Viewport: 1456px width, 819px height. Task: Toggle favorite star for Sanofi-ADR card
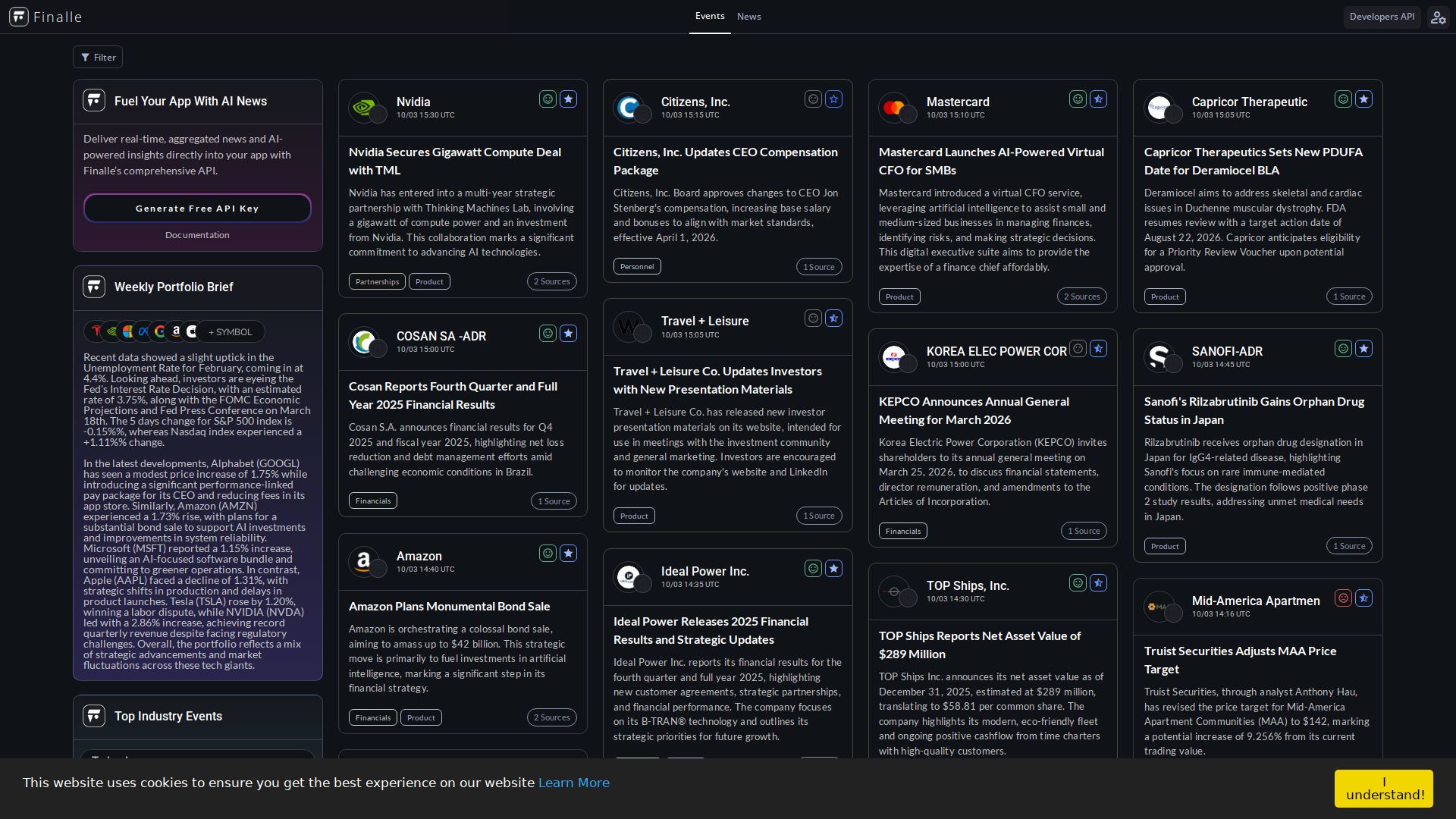pyautogui.click(x=1363, y=349)
